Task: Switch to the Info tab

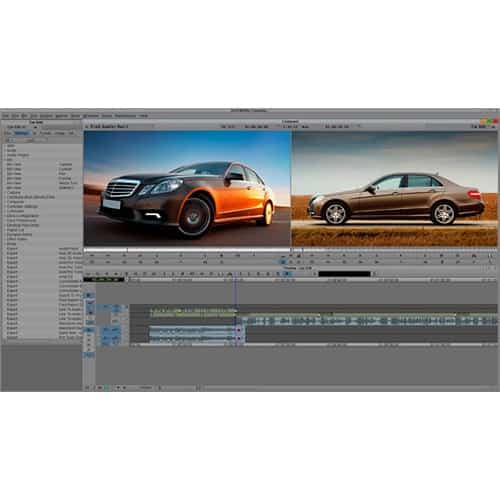Action: click(x=71, y=133)
